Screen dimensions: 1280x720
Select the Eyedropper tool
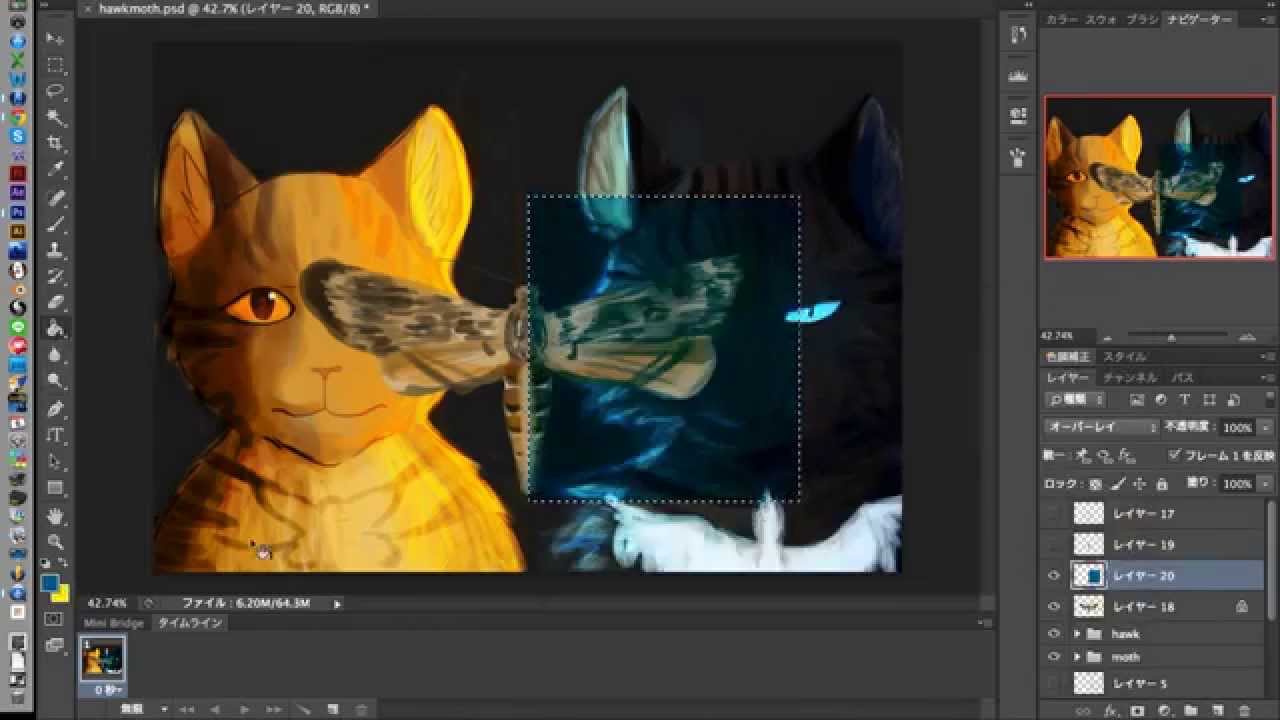pyautogui.click(x=55, y=170)
